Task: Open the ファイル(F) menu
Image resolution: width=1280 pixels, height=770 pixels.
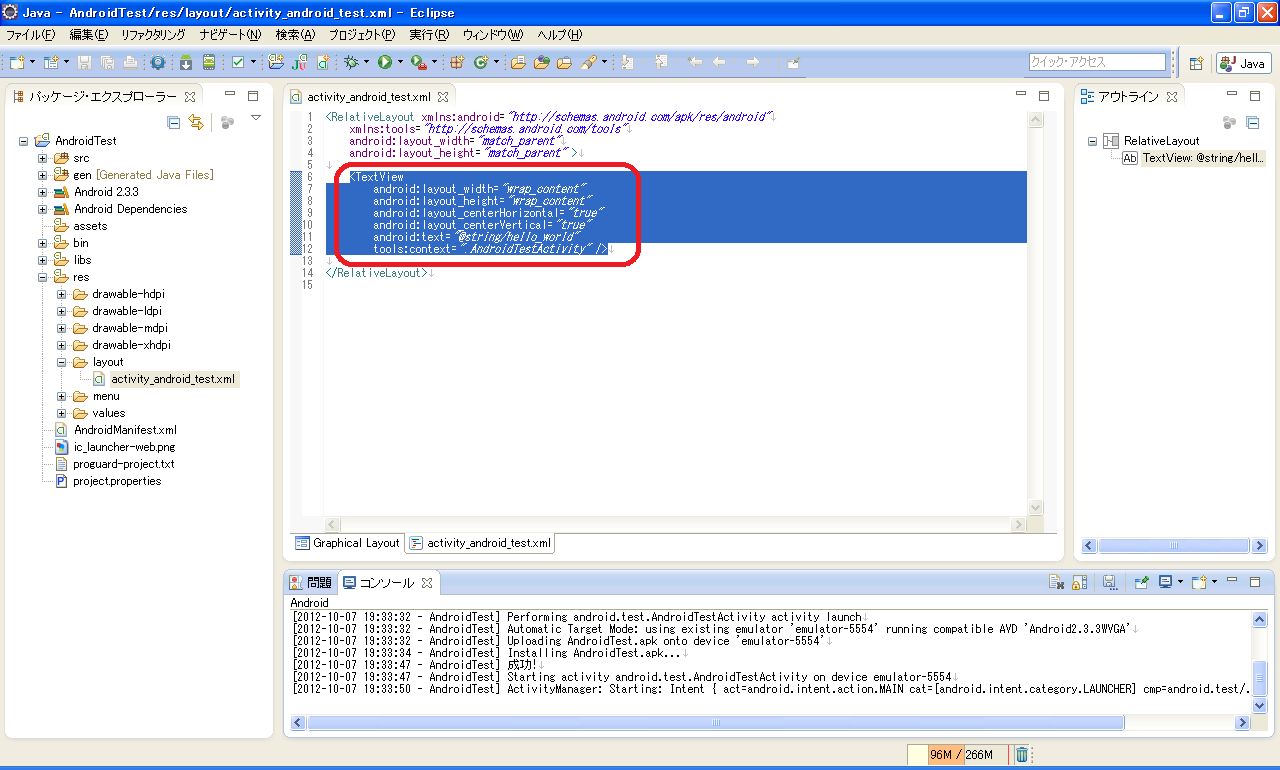Action: point(31,34)
